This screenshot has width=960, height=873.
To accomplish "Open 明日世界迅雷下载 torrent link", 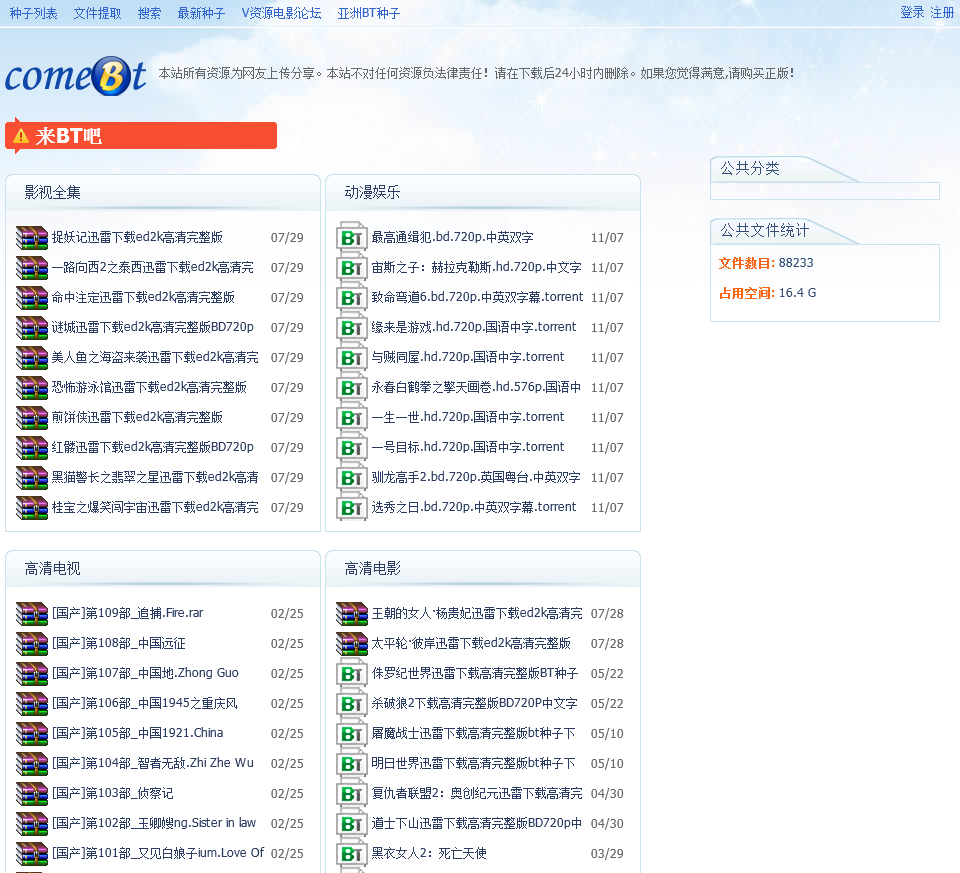I will (x=473, y=763).
